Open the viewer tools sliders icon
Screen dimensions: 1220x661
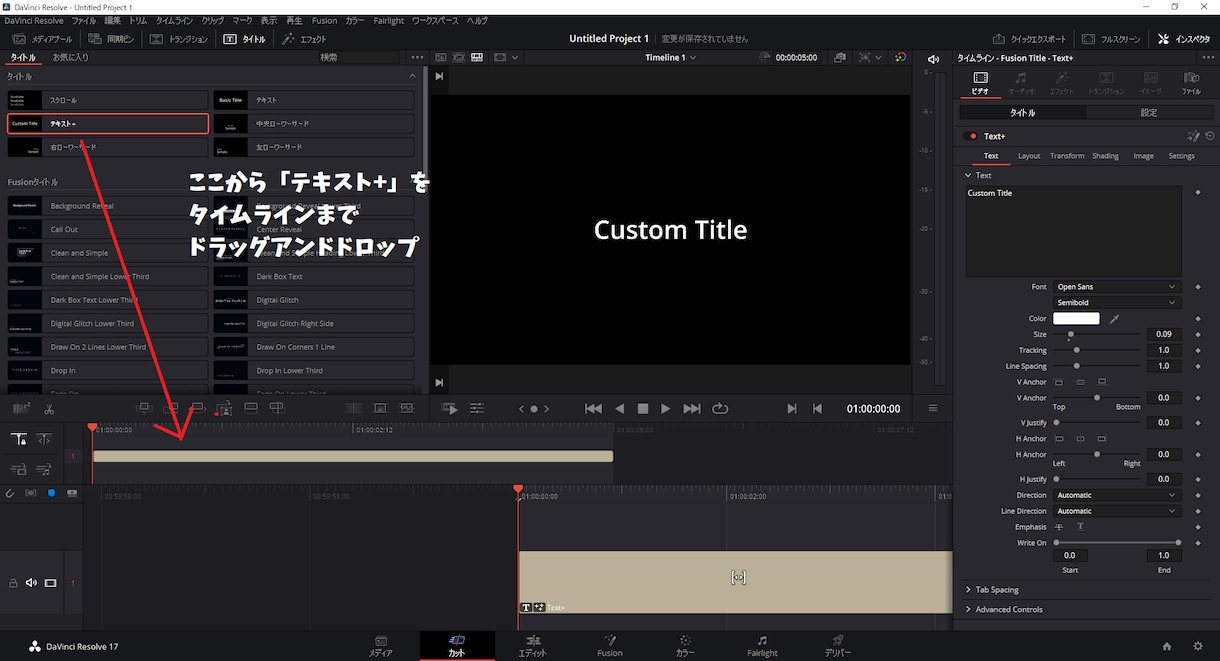(477, 409)
